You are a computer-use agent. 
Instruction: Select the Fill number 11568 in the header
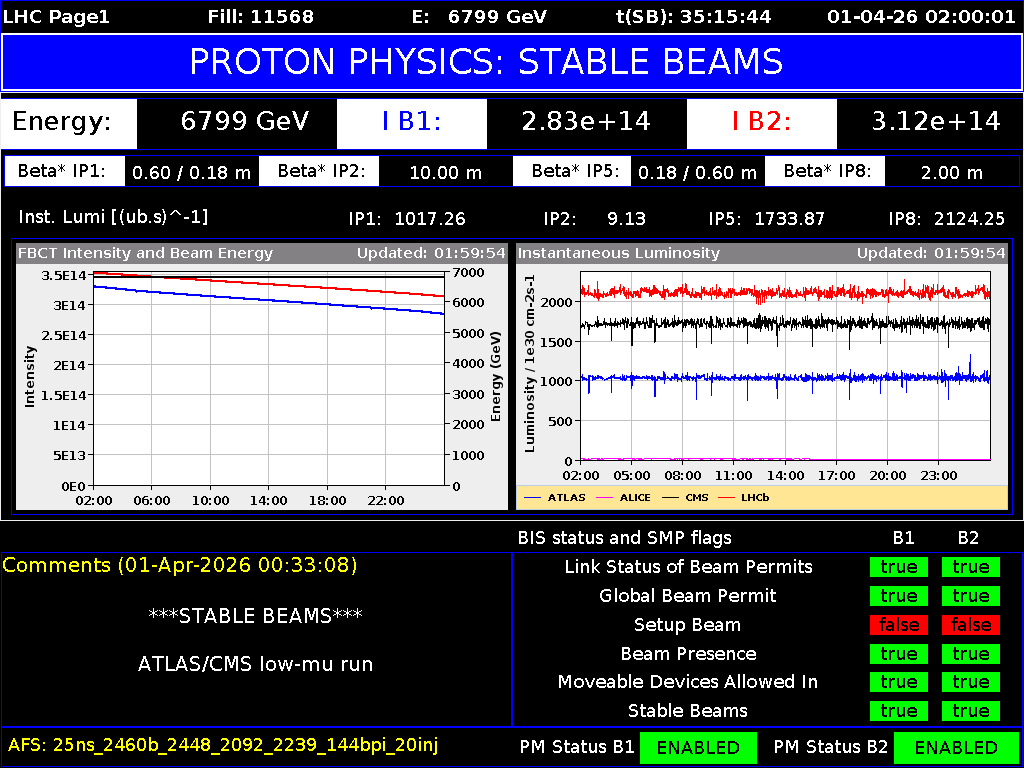262,16
